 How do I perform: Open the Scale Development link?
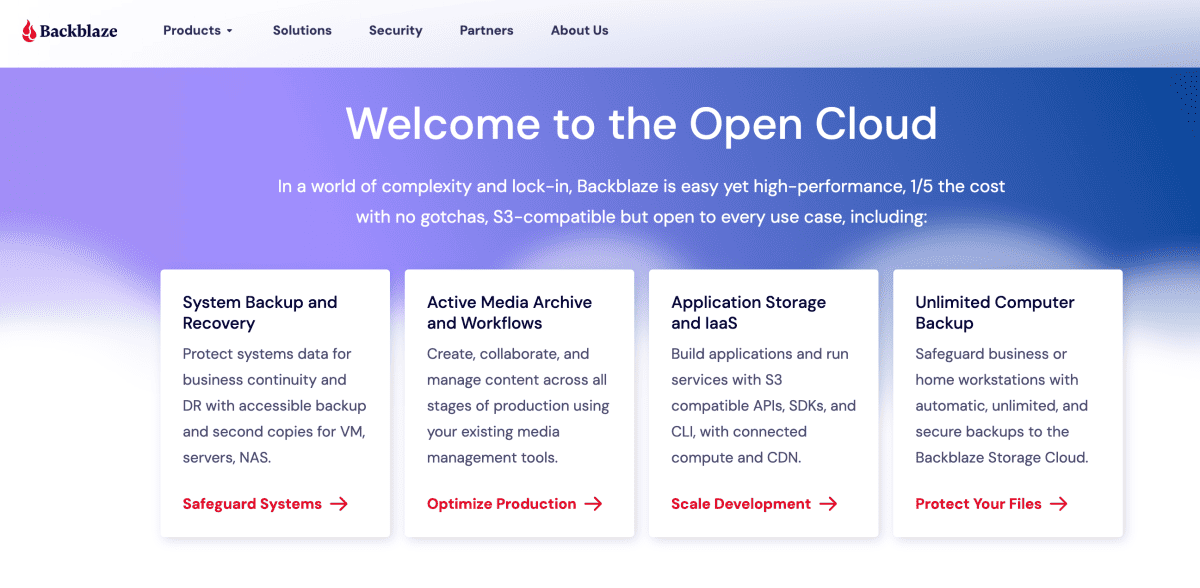[741, 504]
